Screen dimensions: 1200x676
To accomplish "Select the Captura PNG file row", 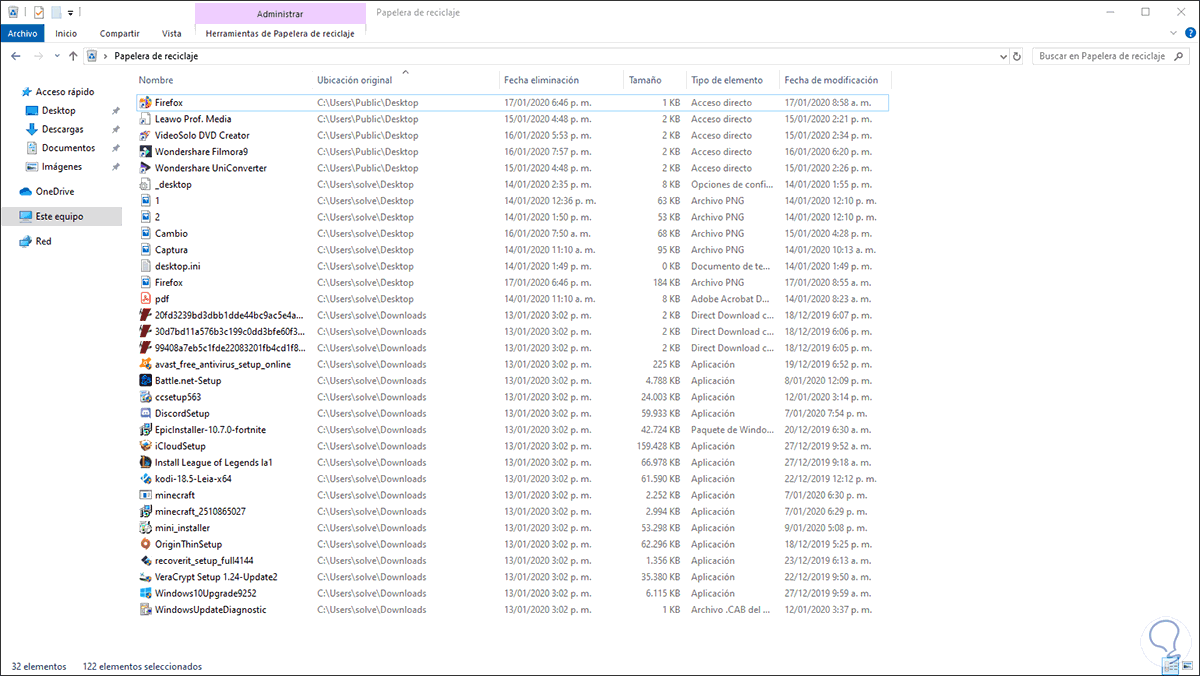I will [512, 250].
